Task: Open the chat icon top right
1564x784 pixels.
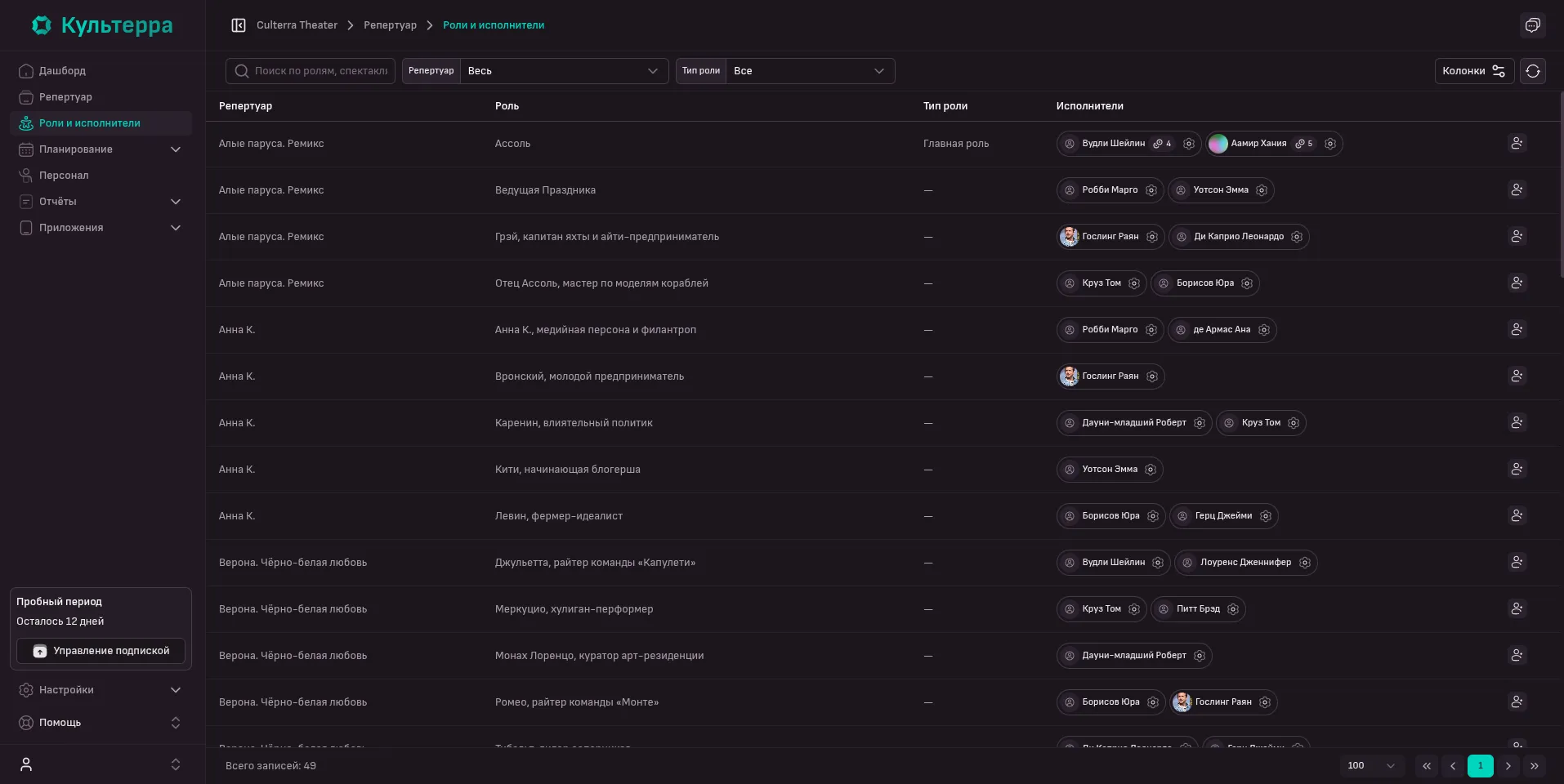Action: [x=1533, y=25]
